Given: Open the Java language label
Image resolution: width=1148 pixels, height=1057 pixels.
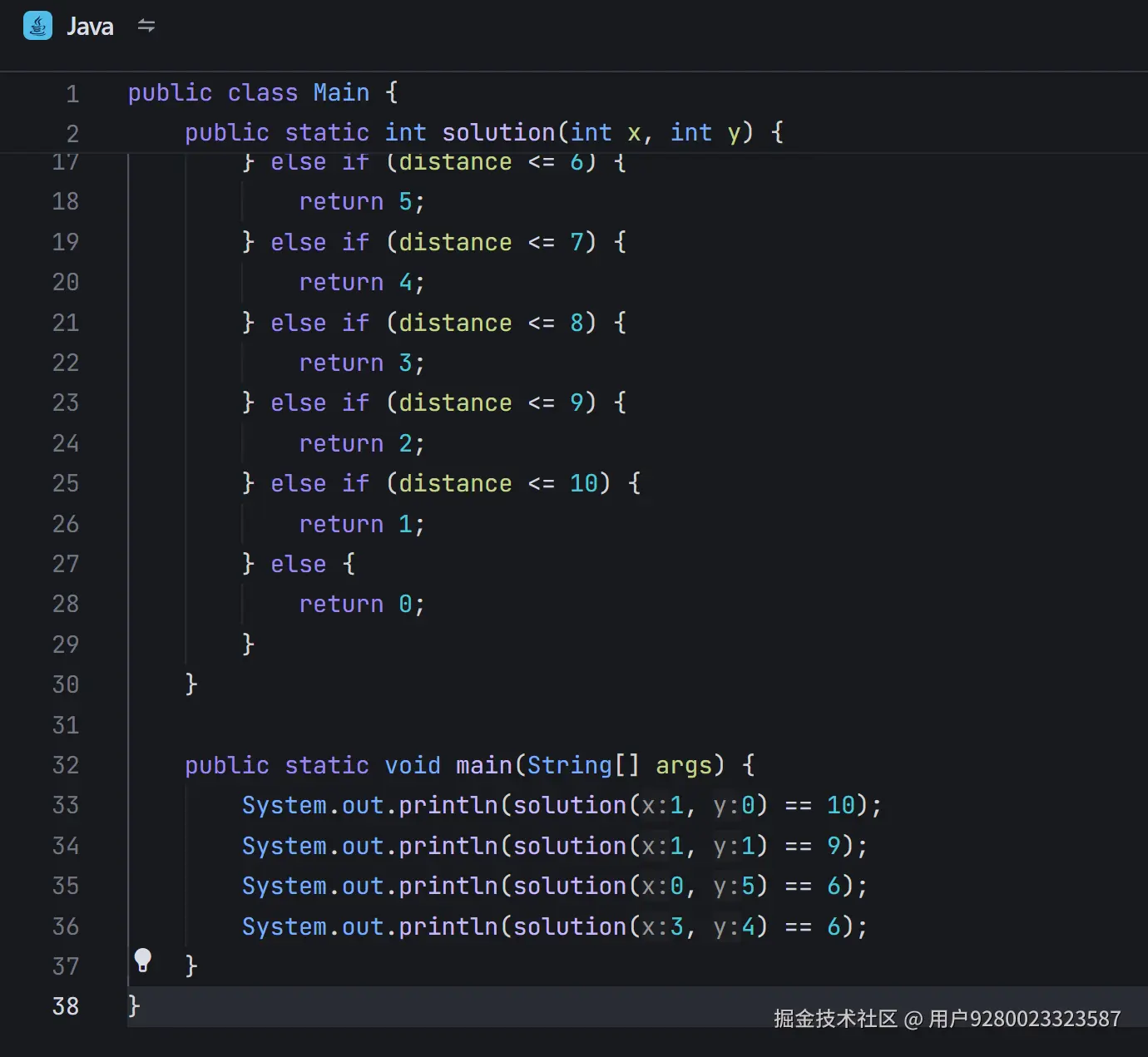Looking at the screenshot, I should point(90,27).
